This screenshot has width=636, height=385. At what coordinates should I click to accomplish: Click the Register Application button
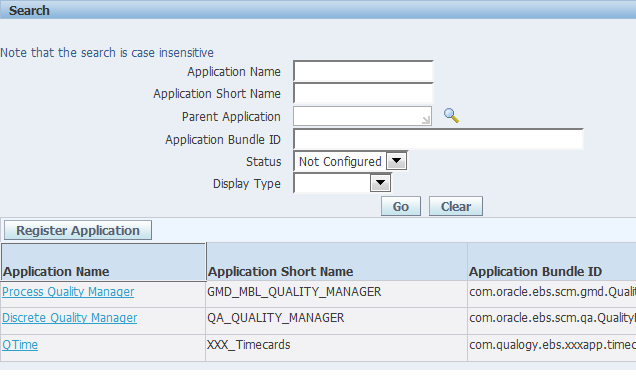pos(78,230)
